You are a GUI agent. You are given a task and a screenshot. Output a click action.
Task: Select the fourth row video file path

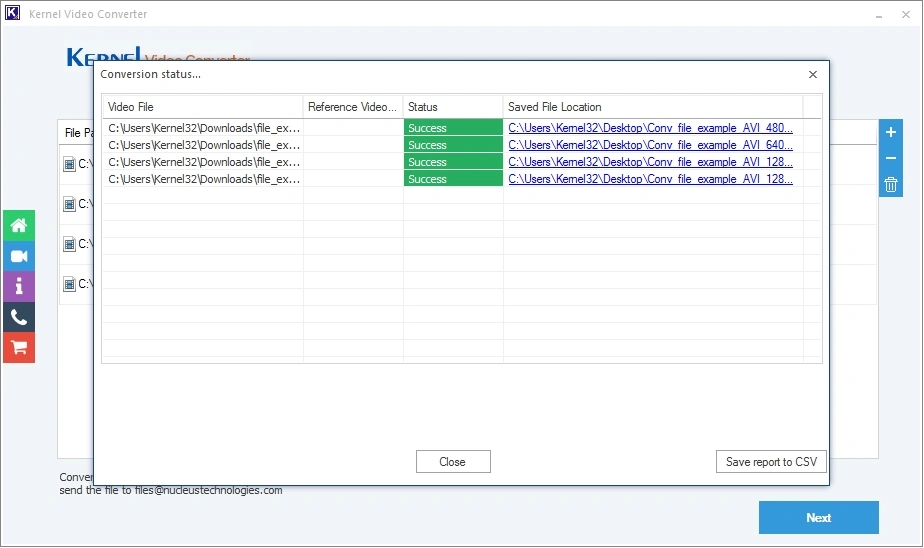204,179
